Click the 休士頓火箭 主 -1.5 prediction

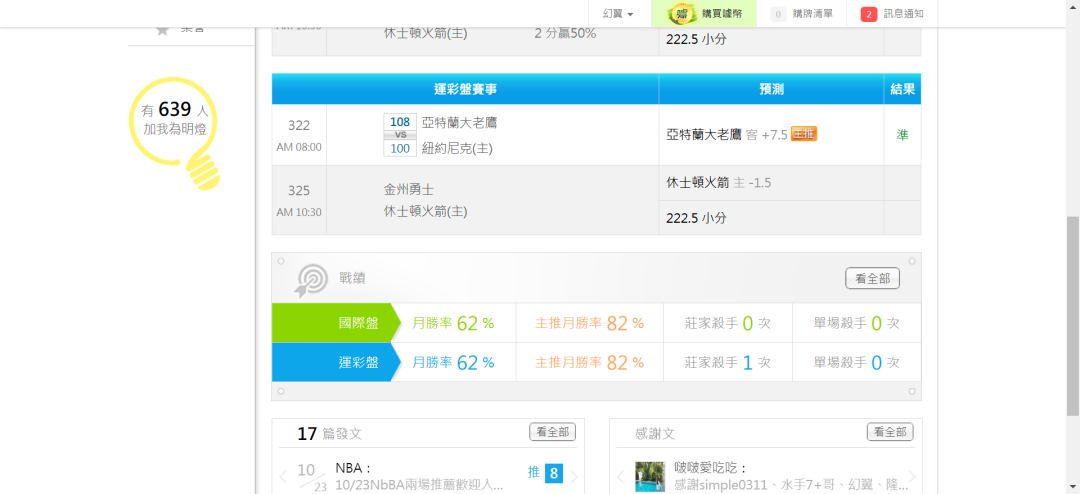pos(718,183)
